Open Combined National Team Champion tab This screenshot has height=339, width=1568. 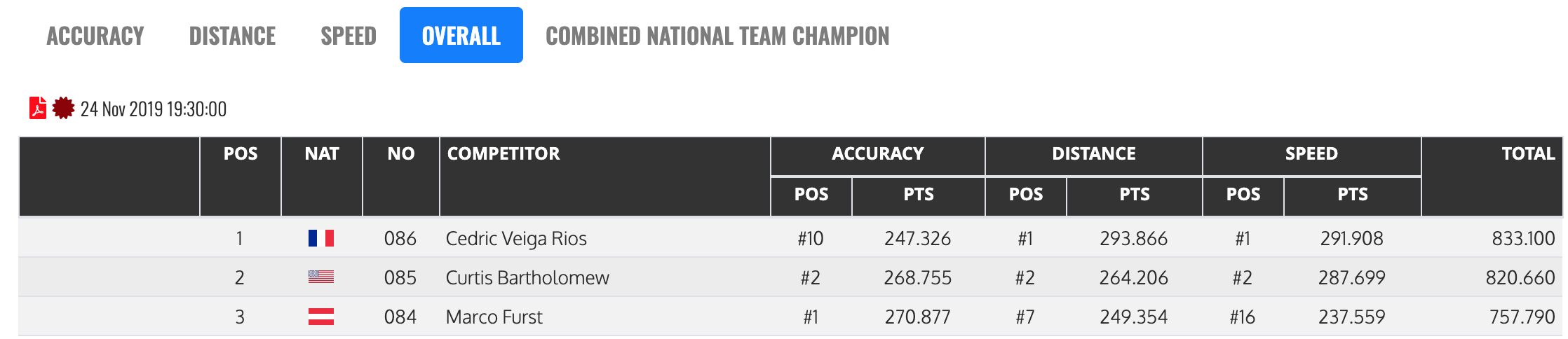click(717, 36)
